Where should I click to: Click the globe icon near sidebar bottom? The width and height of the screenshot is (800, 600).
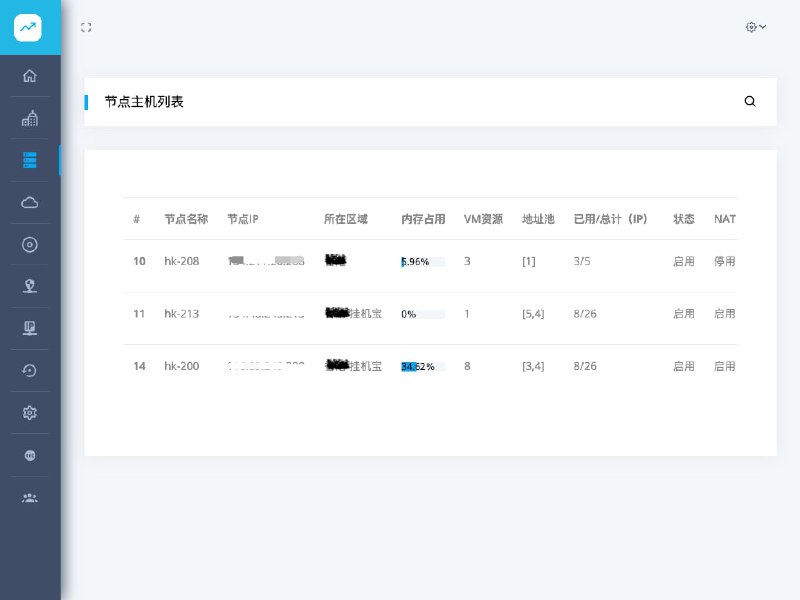(29, 455)
